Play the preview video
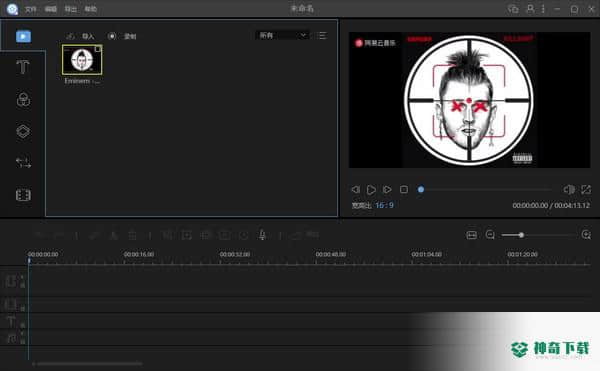 [371, 189]
